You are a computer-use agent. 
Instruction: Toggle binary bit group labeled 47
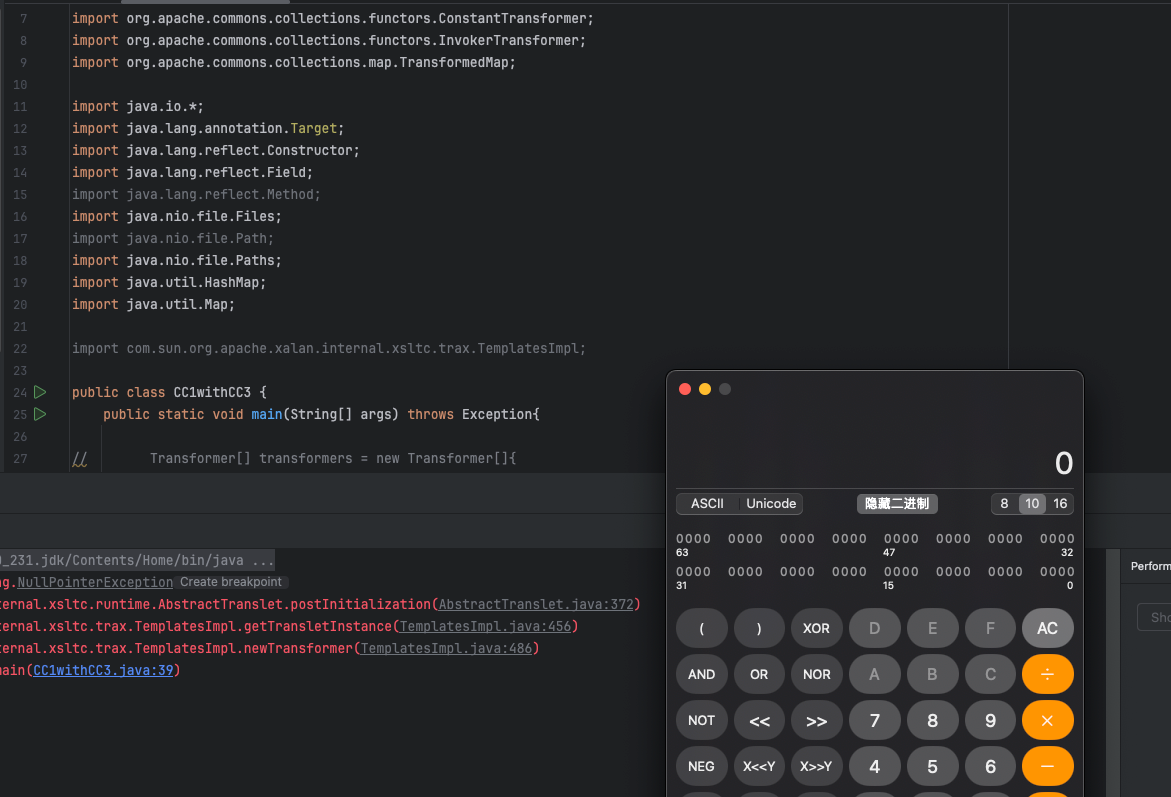(x=901, y=539)
